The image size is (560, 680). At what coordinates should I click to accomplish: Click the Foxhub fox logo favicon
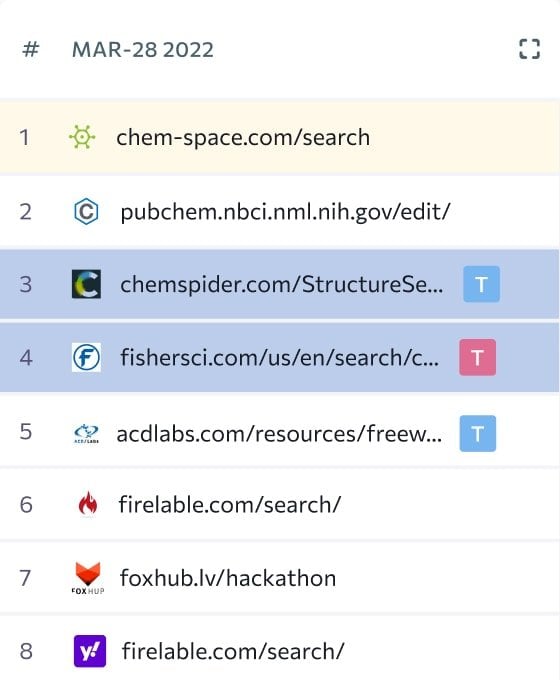point(88,578)
